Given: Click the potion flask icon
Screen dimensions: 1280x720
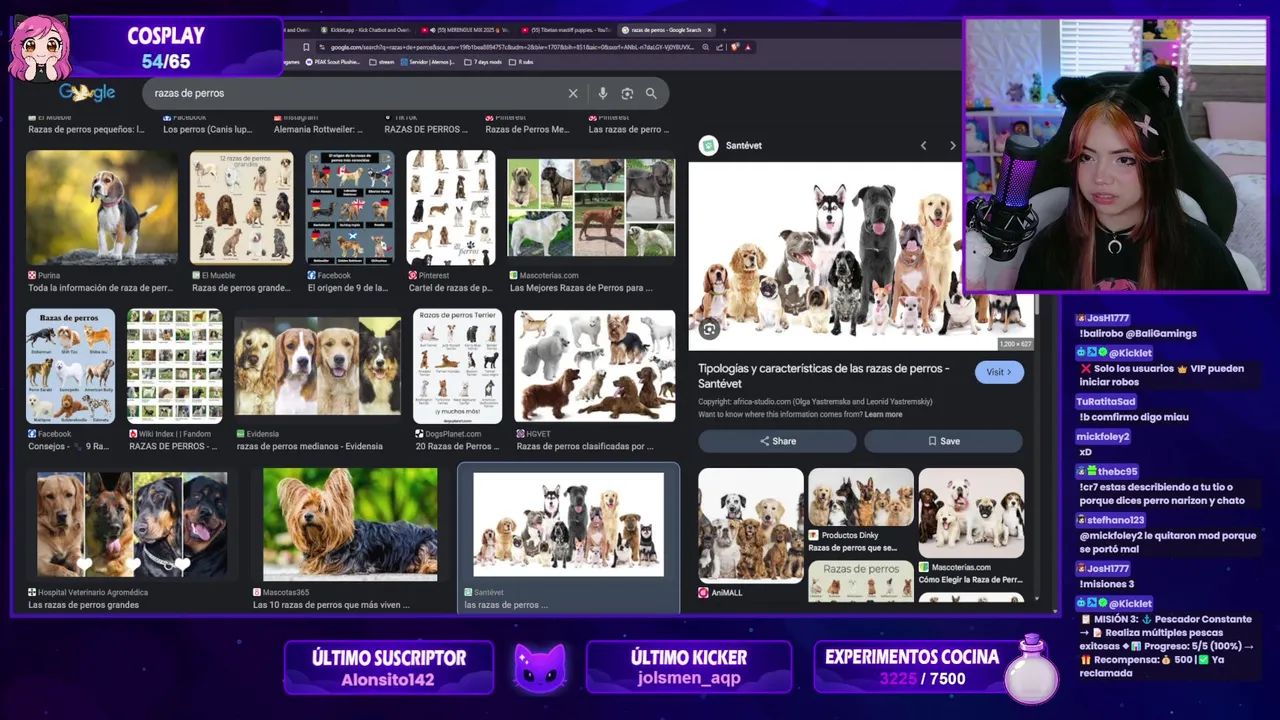Looking at the screenshot, I should [x=1031, y=668].
